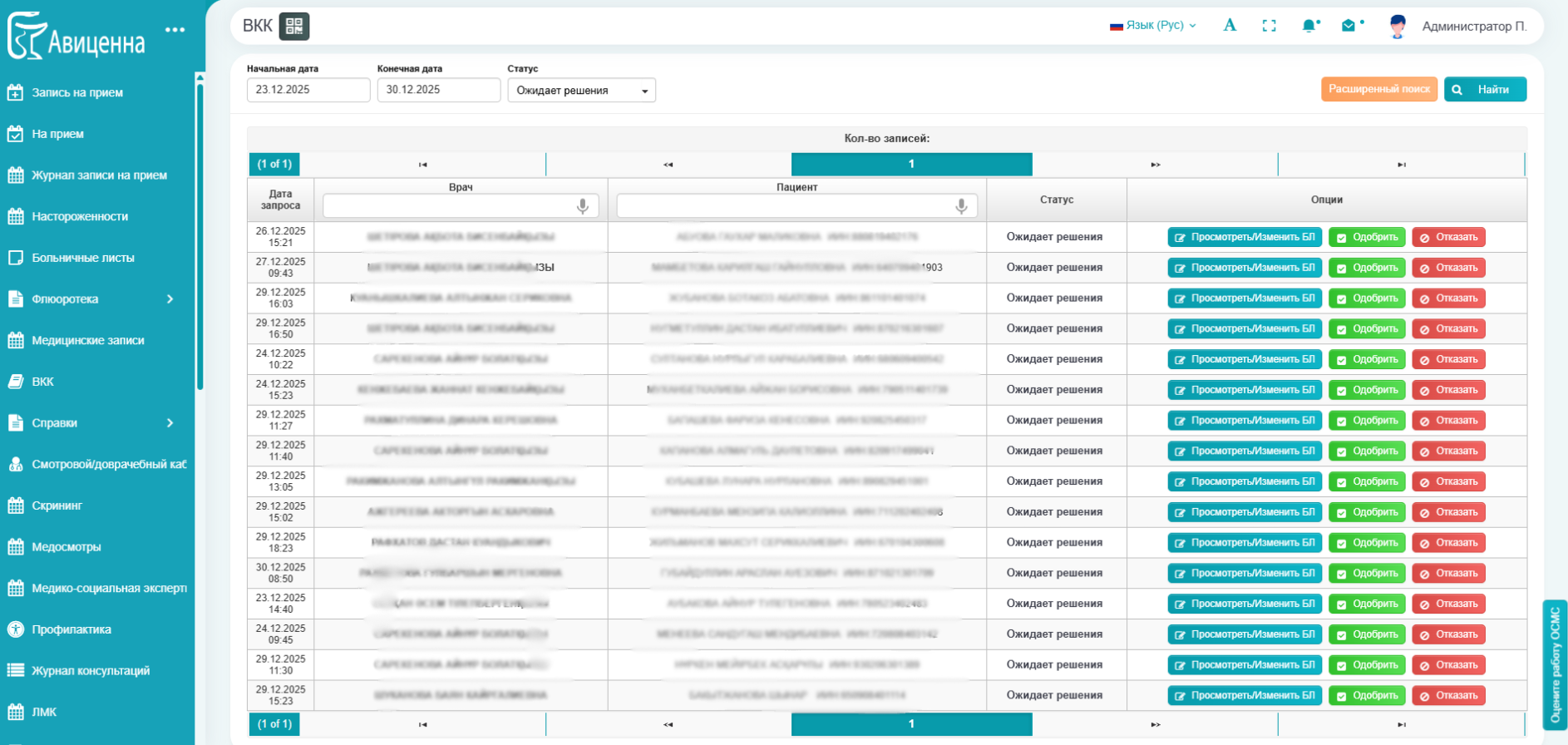Expand the Справки sidebar submenu

pyautogui.click(x=170, y=423)
